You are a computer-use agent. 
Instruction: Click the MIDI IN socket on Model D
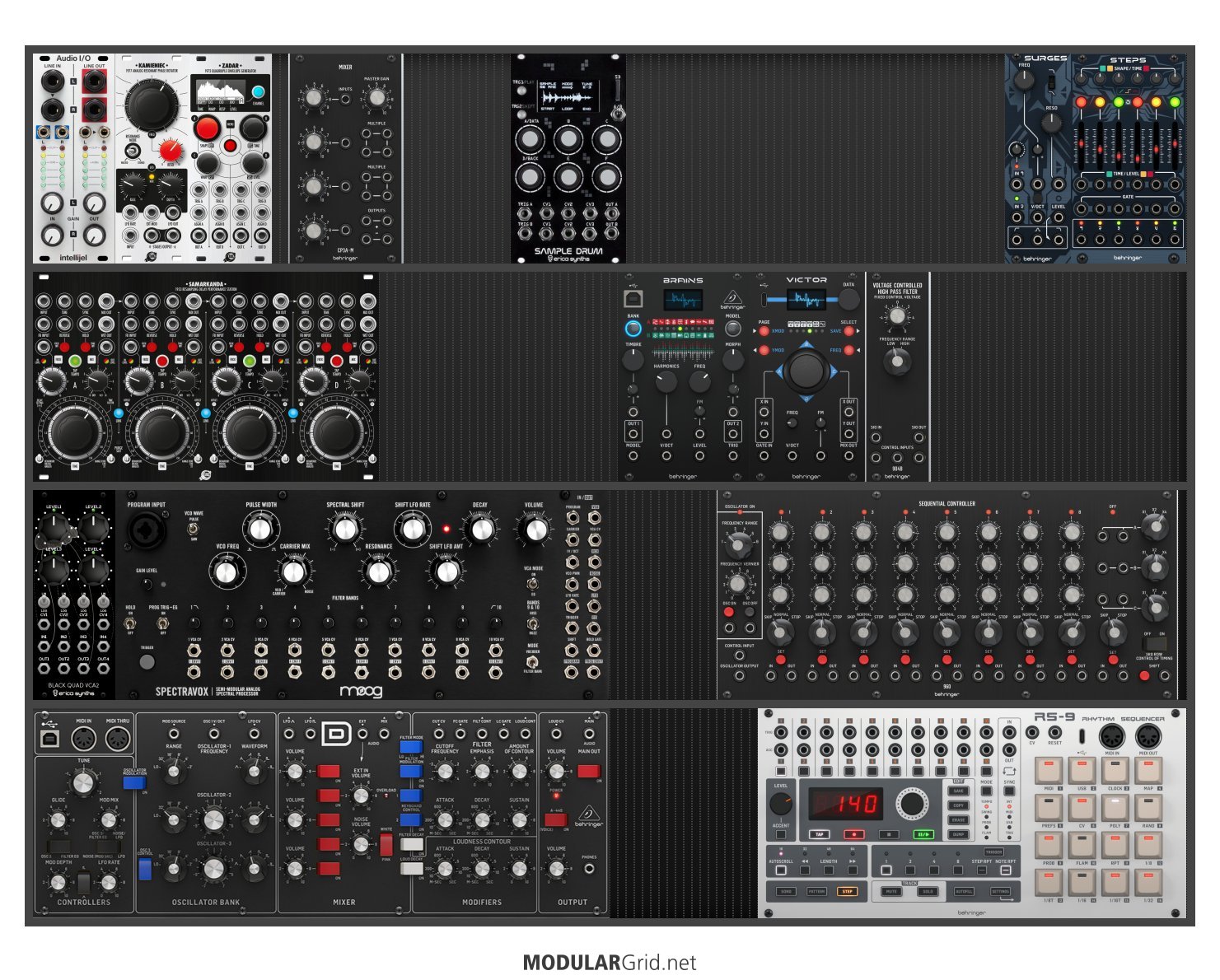pos(83,740)
